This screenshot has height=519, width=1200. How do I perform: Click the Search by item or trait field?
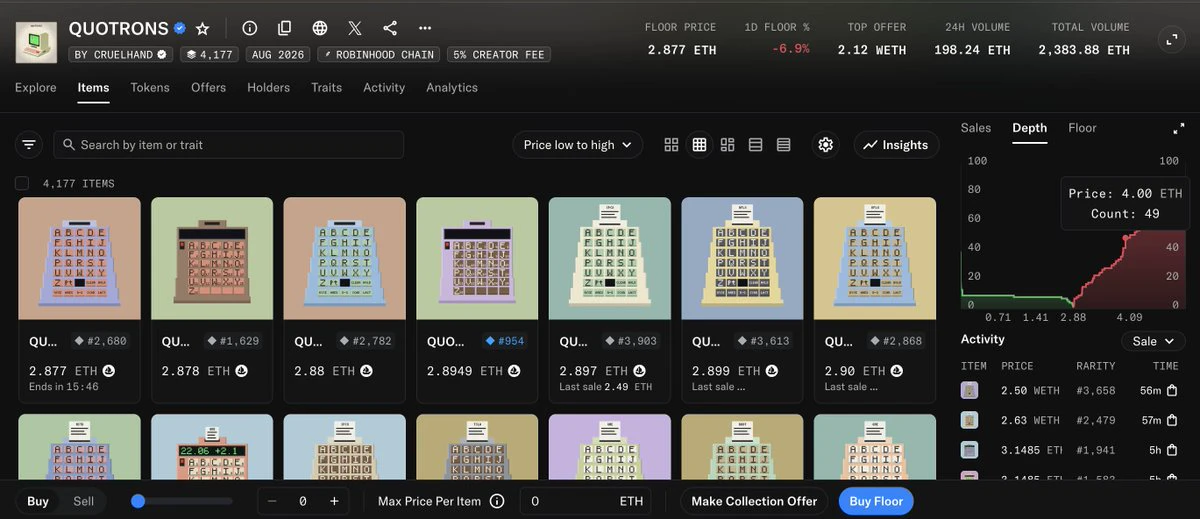click(x=229, y=145)
